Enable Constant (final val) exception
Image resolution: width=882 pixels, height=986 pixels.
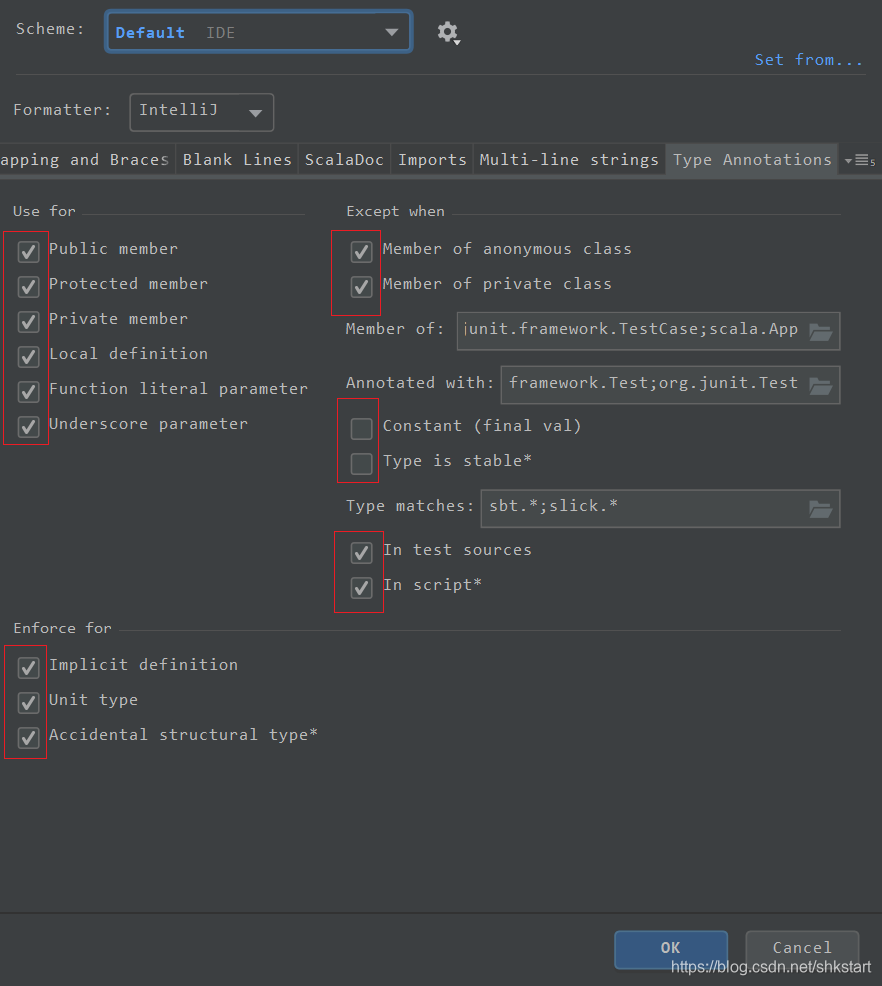pos(361,429)
